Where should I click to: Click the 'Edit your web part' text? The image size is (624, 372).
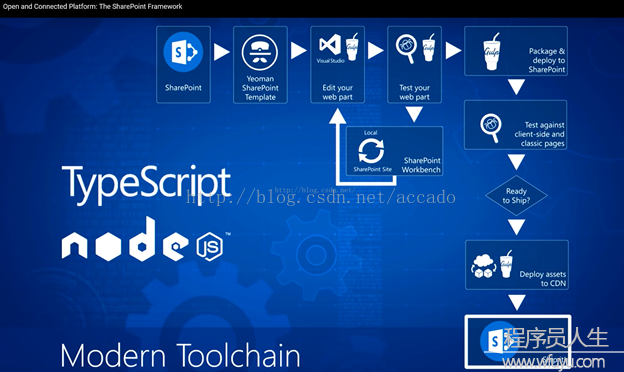tap(337, 92)
